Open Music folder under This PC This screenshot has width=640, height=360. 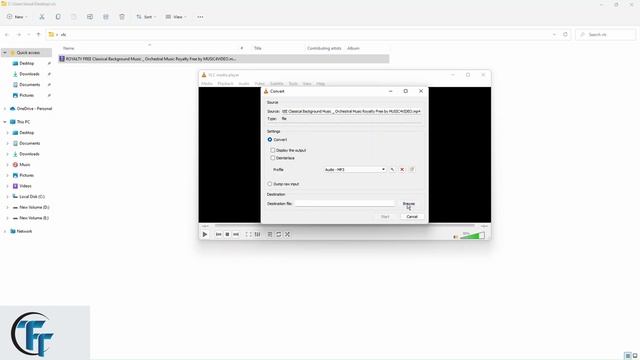point(24,164)
